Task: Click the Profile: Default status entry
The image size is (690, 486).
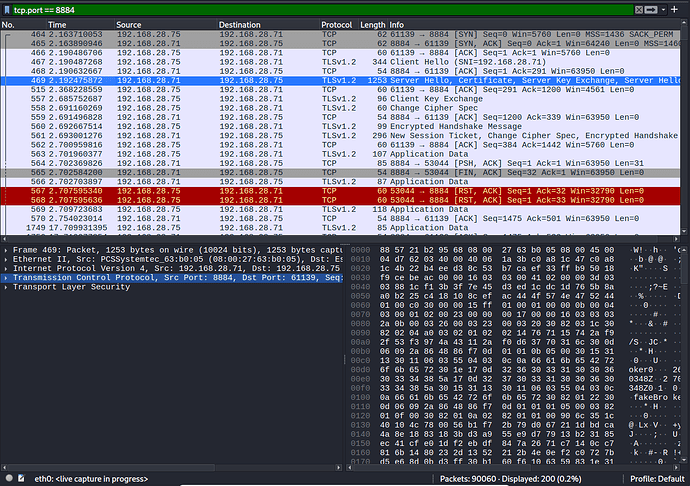Action: [657, 479]
